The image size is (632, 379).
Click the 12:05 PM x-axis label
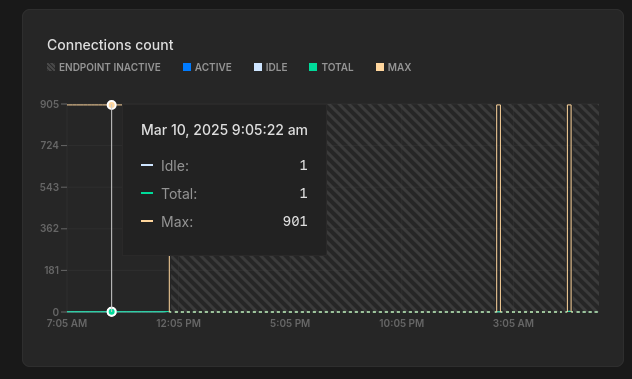click(179, 323)
